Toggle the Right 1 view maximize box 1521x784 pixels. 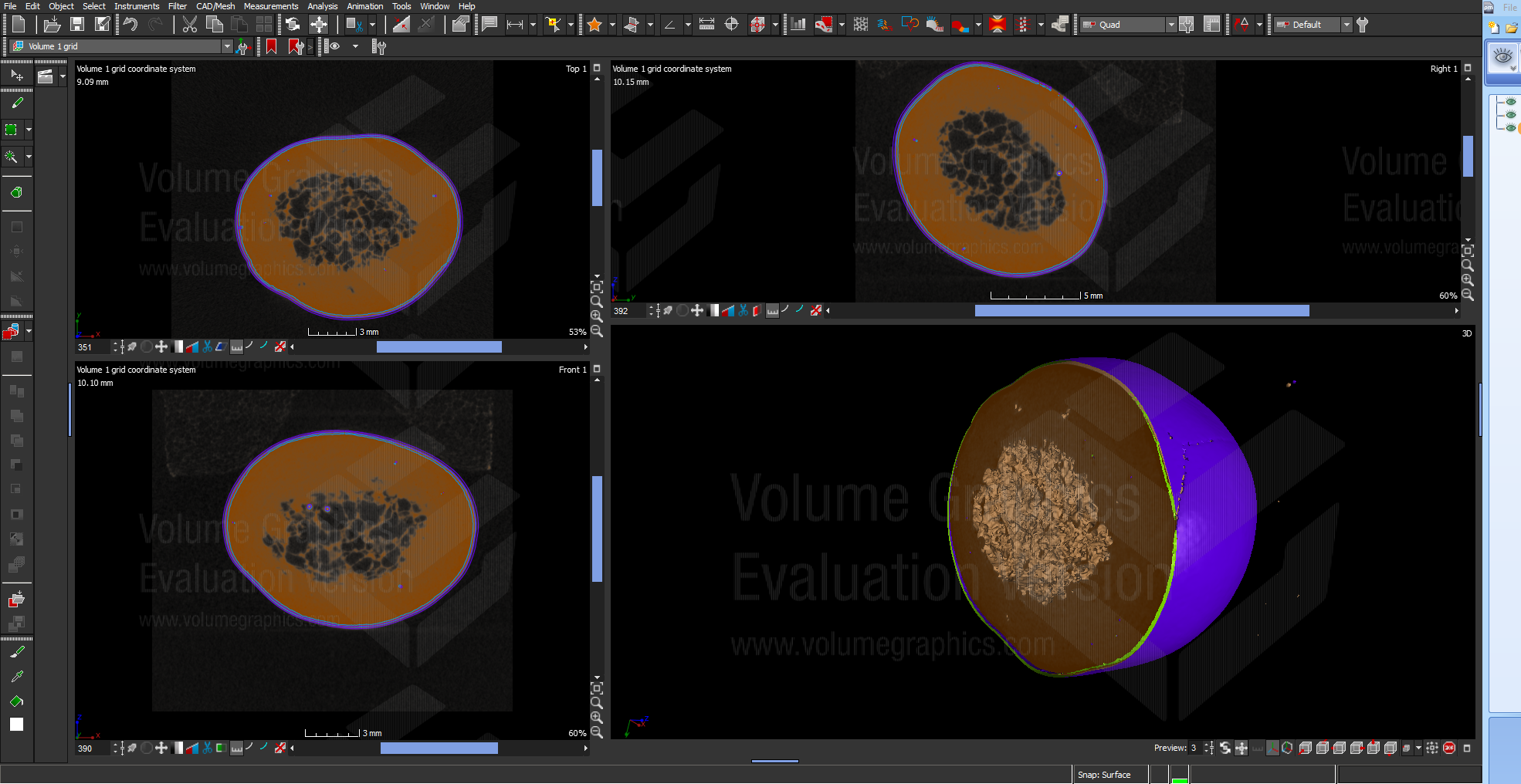pos(1468,68)
